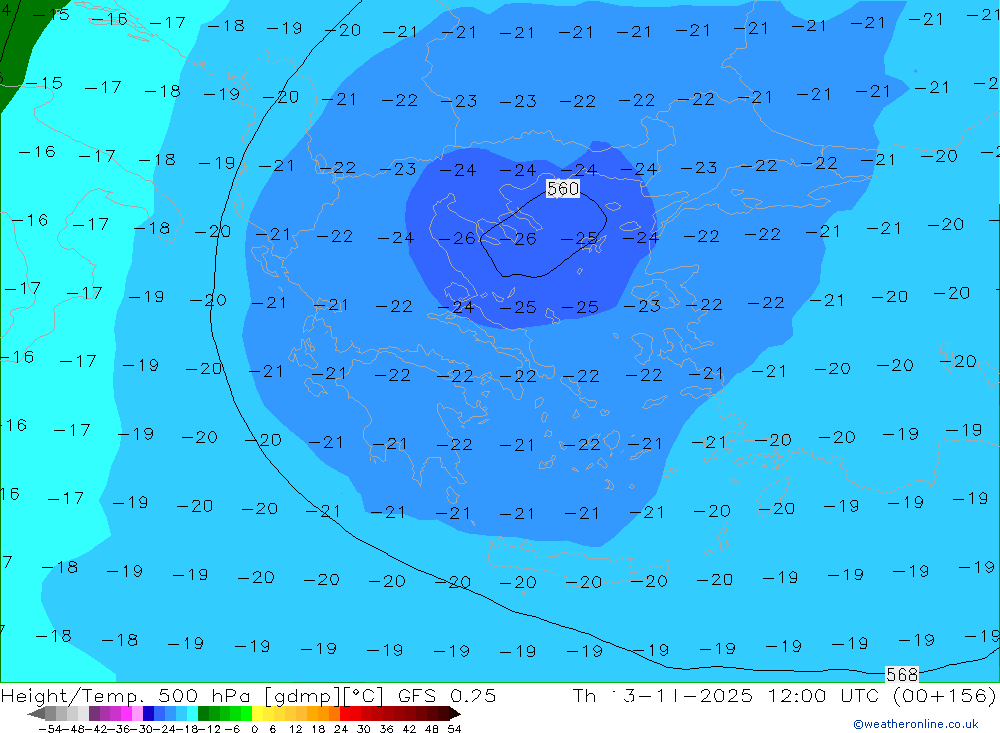Viewport: 1000px width, 733px height.
Task: Pick the dark purple legend swatch
Action: (94, 714)
